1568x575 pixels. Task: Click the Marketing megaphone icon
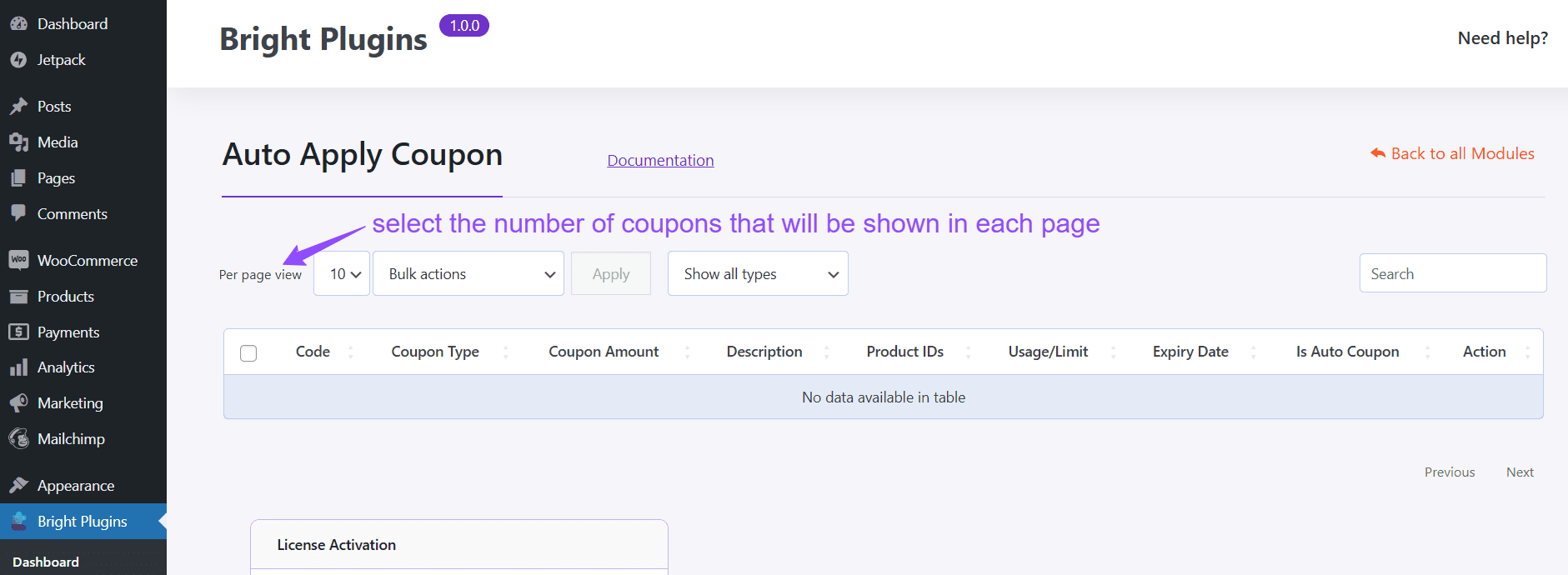click(18, 403)
